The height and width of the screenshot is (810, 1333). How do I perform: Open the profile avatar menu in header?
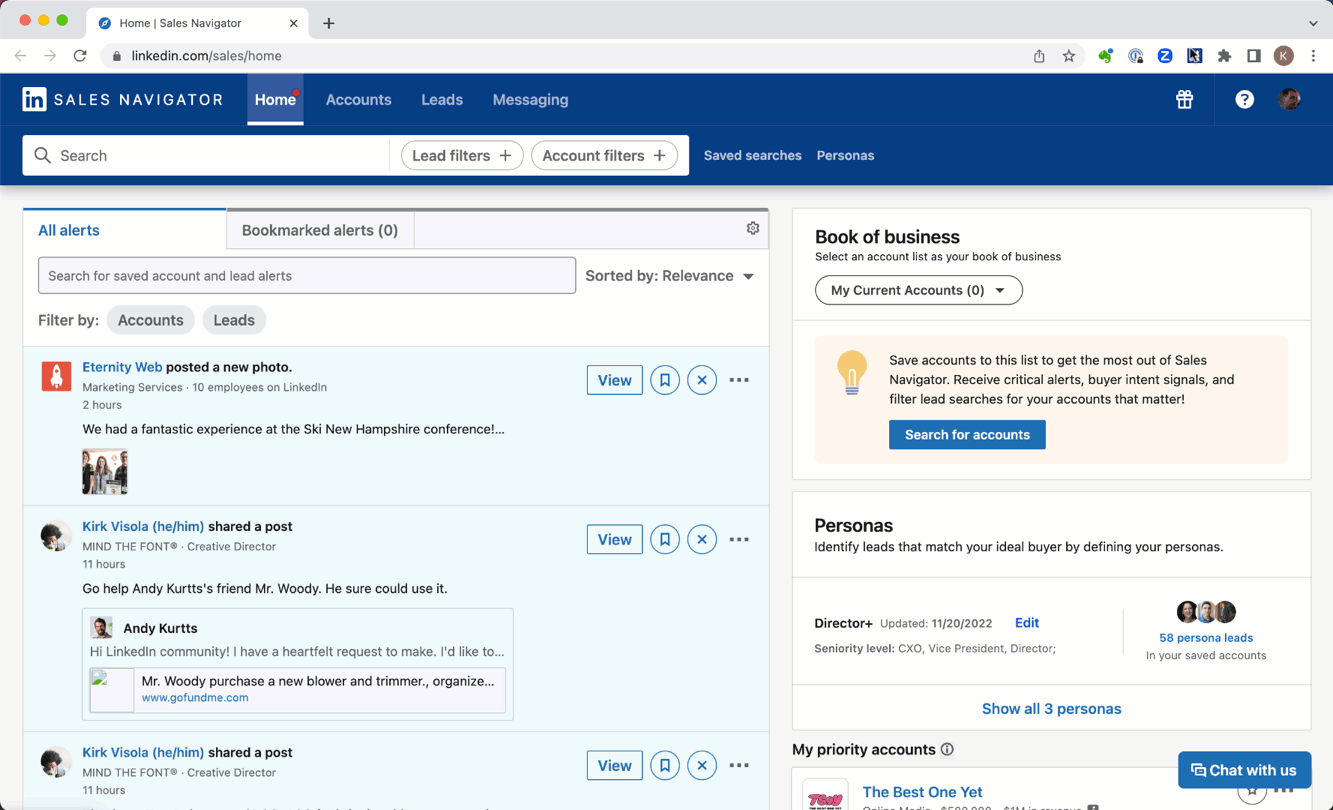(1290, 99)
